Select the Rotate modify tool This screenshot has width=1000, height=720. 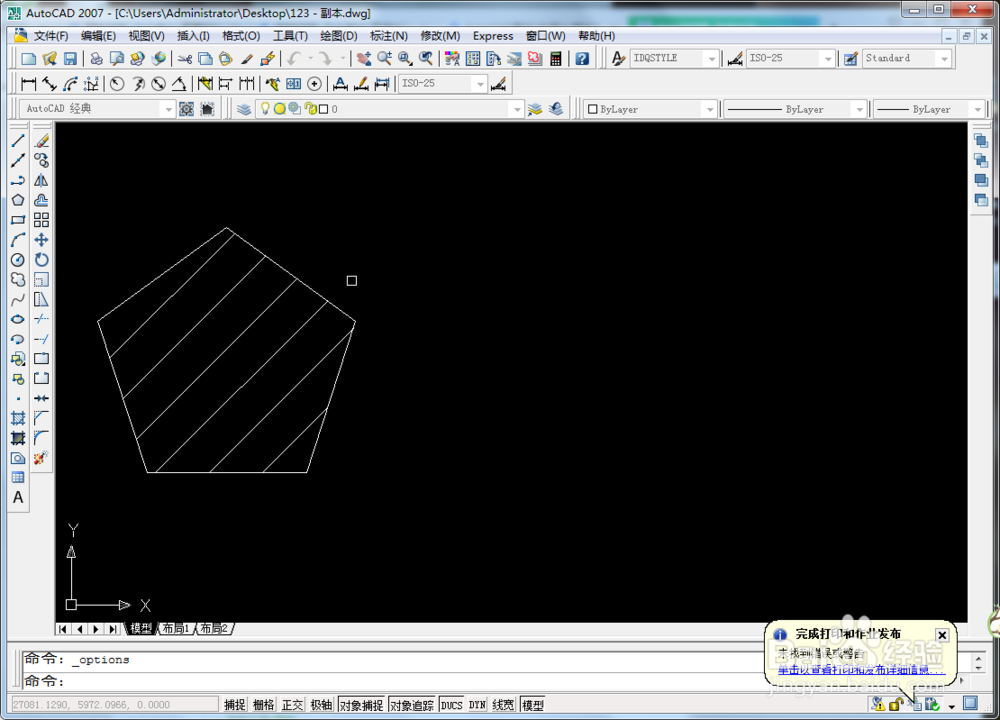pyautogui.click(x=41, y=260)
